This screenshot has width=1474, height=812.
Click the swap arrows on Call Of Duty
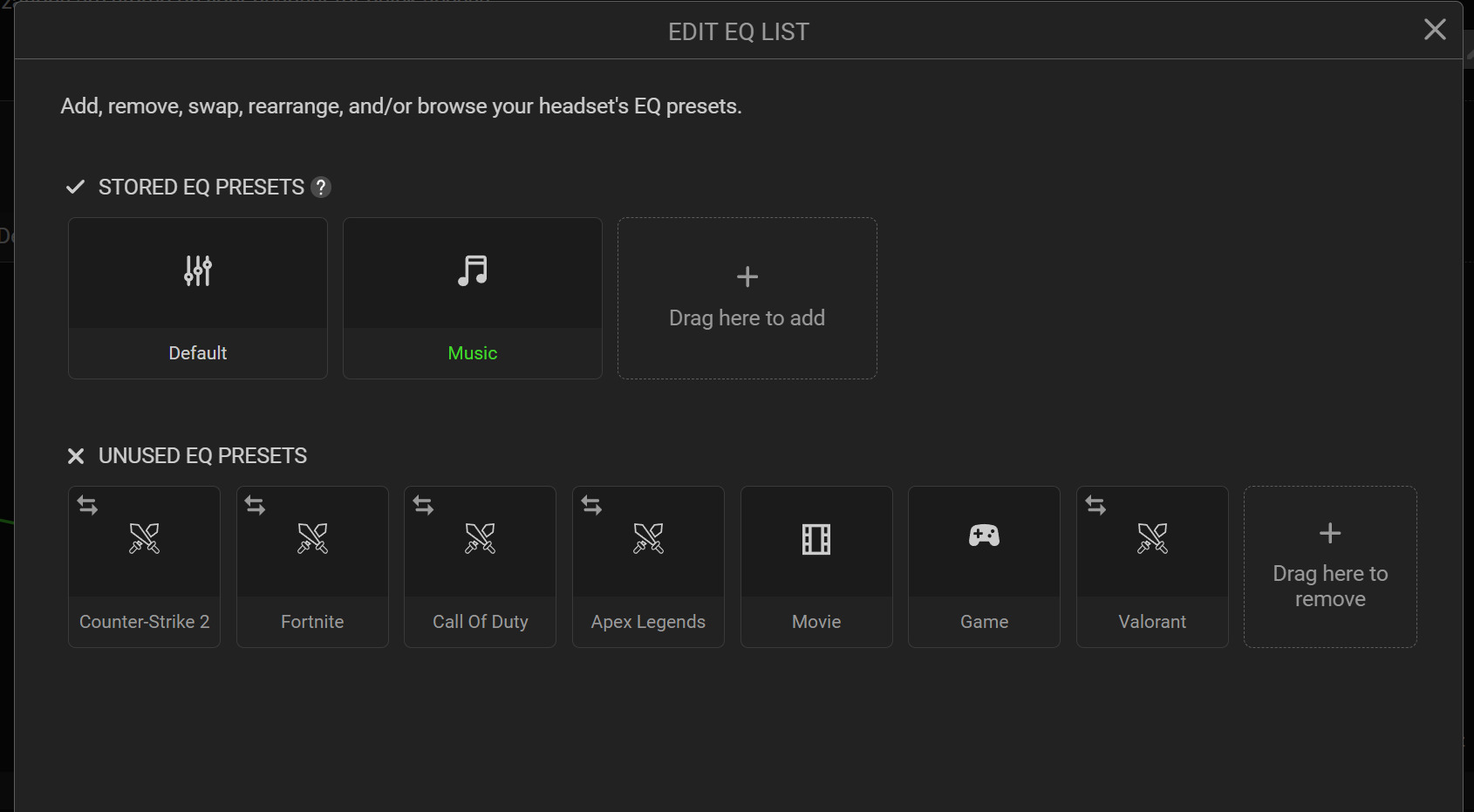[423, 505]
